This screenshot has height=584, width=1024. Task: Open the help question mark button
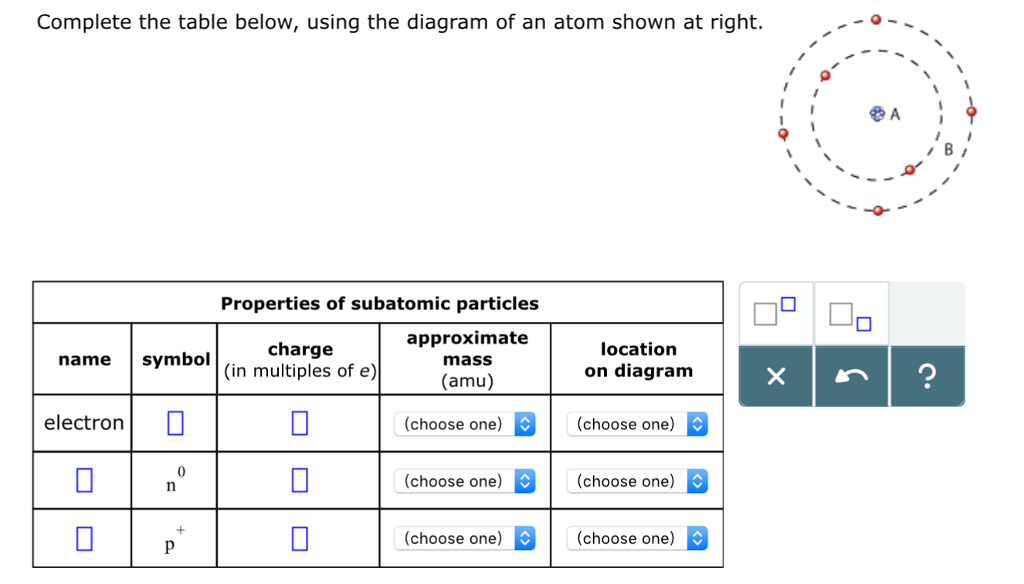pyautogui.click(x=927, y=378)
